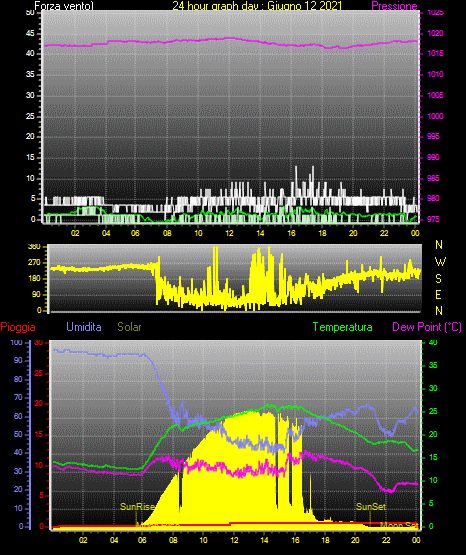
Task: Click the '24 hour graph day : Giugno 12 2021' heading
Action: [257, 6]
